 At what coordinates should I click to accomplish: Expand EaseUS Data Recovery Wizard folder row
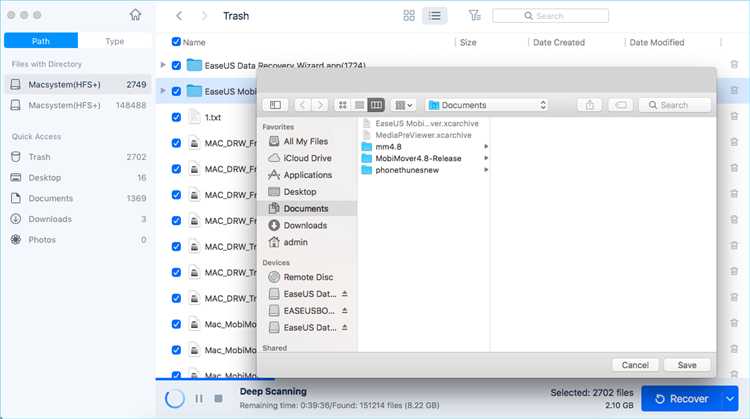point(163,65)
